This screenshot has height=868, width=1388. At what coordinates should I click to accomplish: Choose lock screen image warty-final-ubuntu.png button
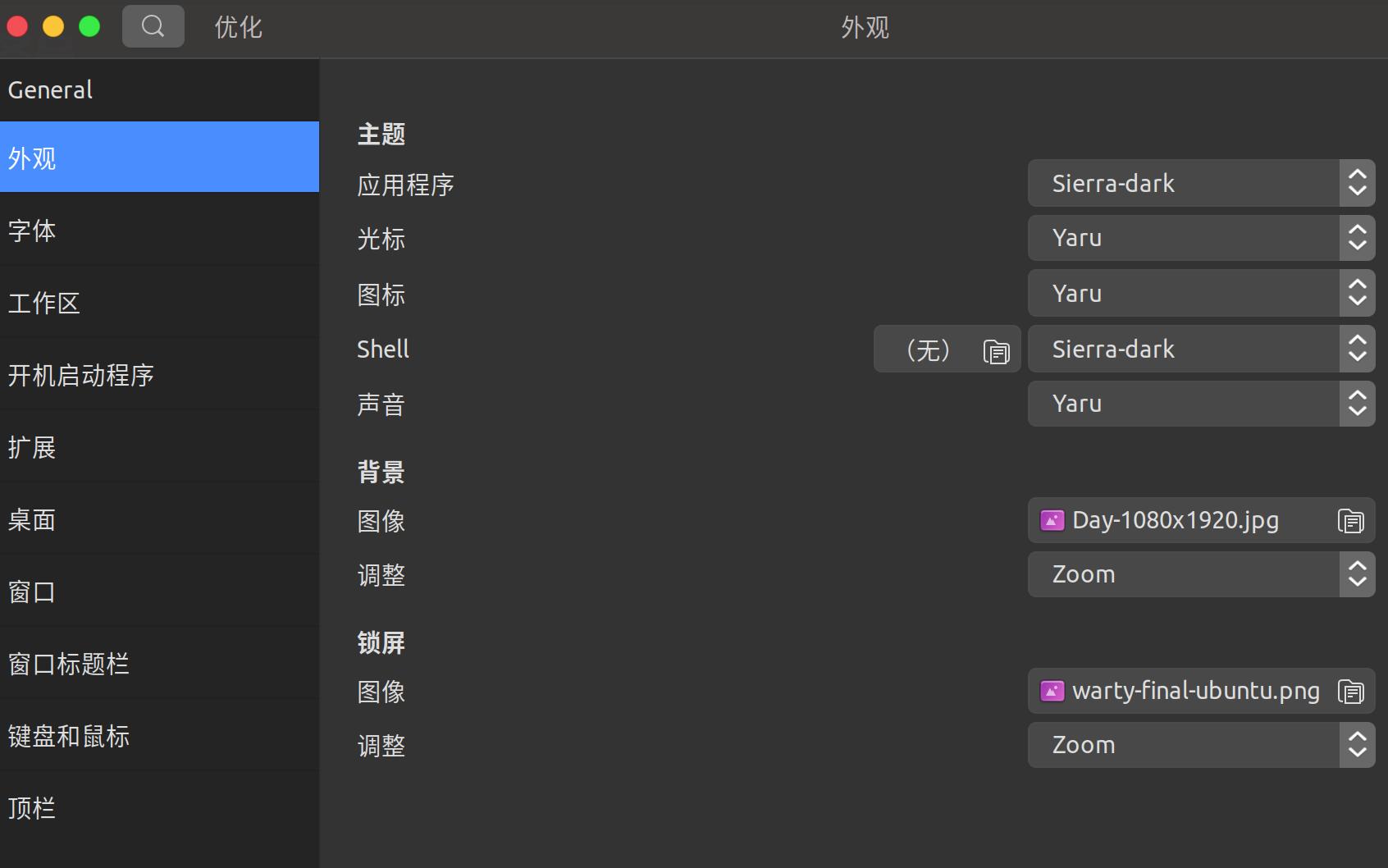(x=1202, y=691)
